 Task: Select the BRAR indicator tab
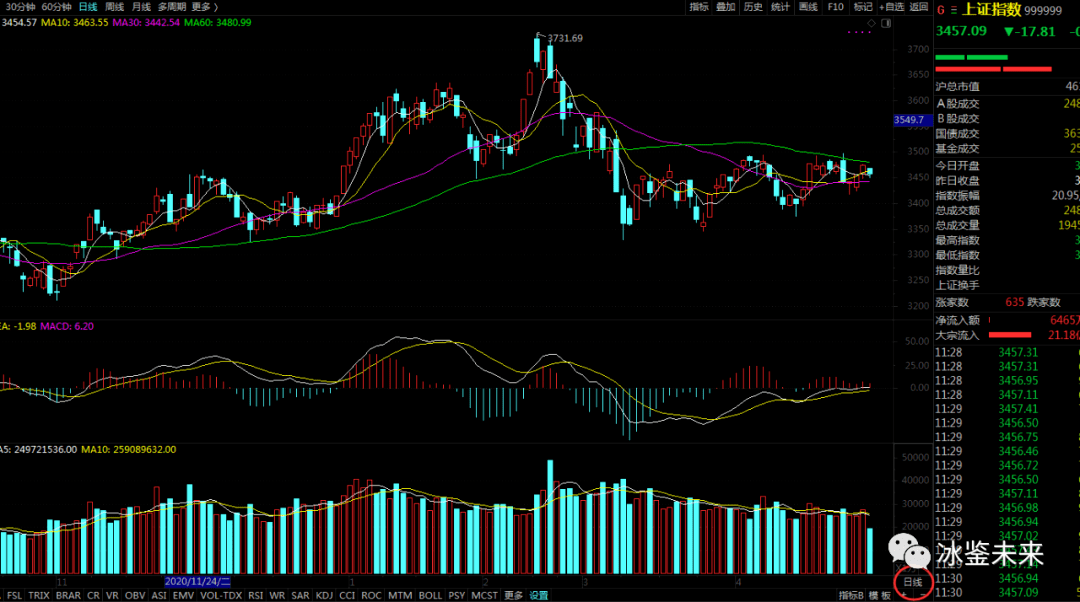(x=68, y=595)
